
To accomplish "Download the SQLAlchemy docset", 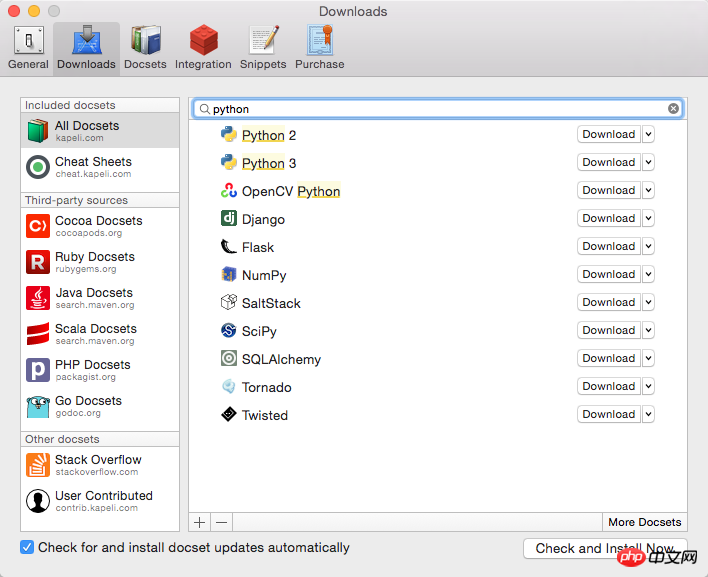I will 609,358.
